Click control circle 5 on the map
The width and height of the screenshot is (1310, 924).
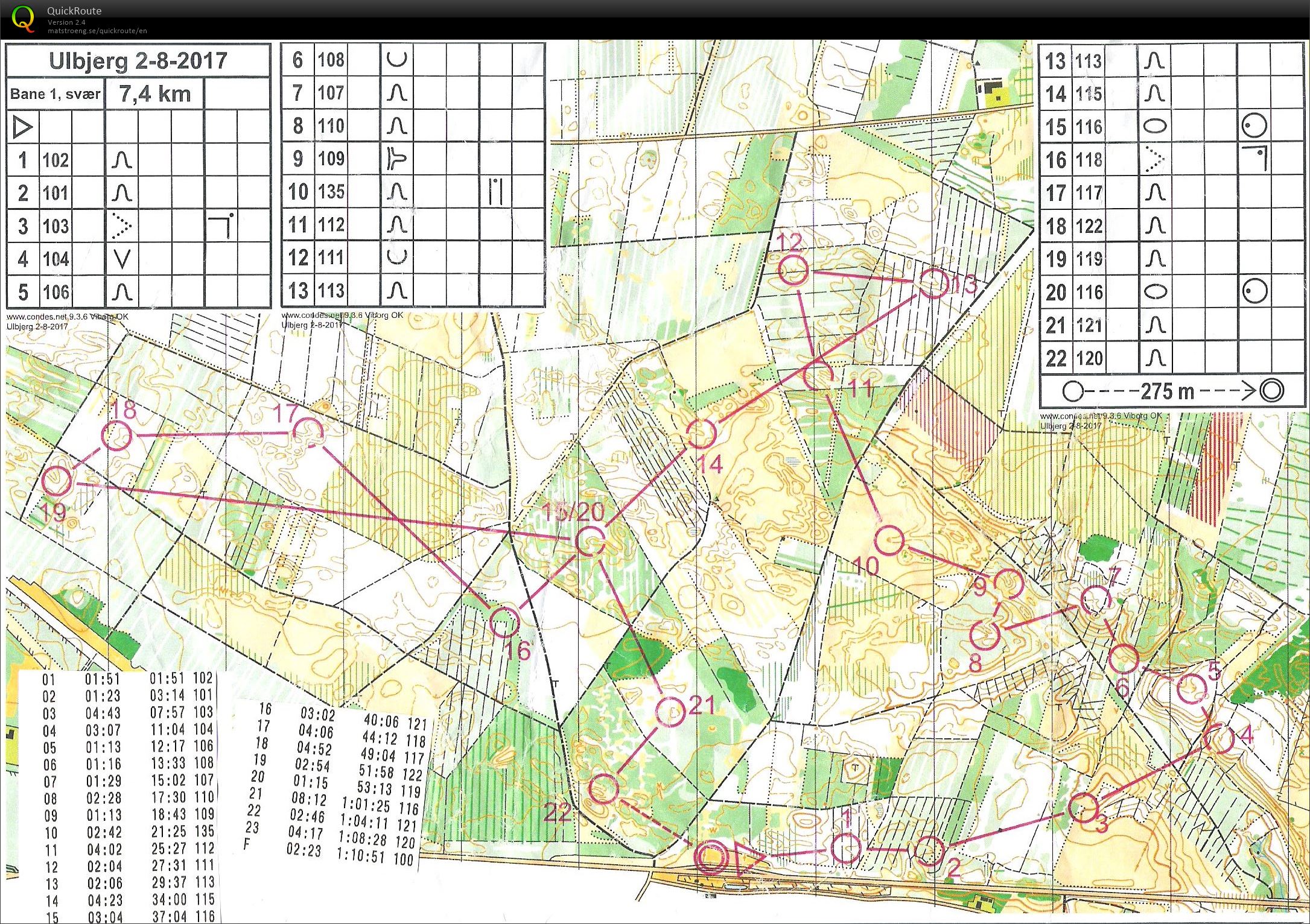pyautogui.click(x=1192, y=689)
